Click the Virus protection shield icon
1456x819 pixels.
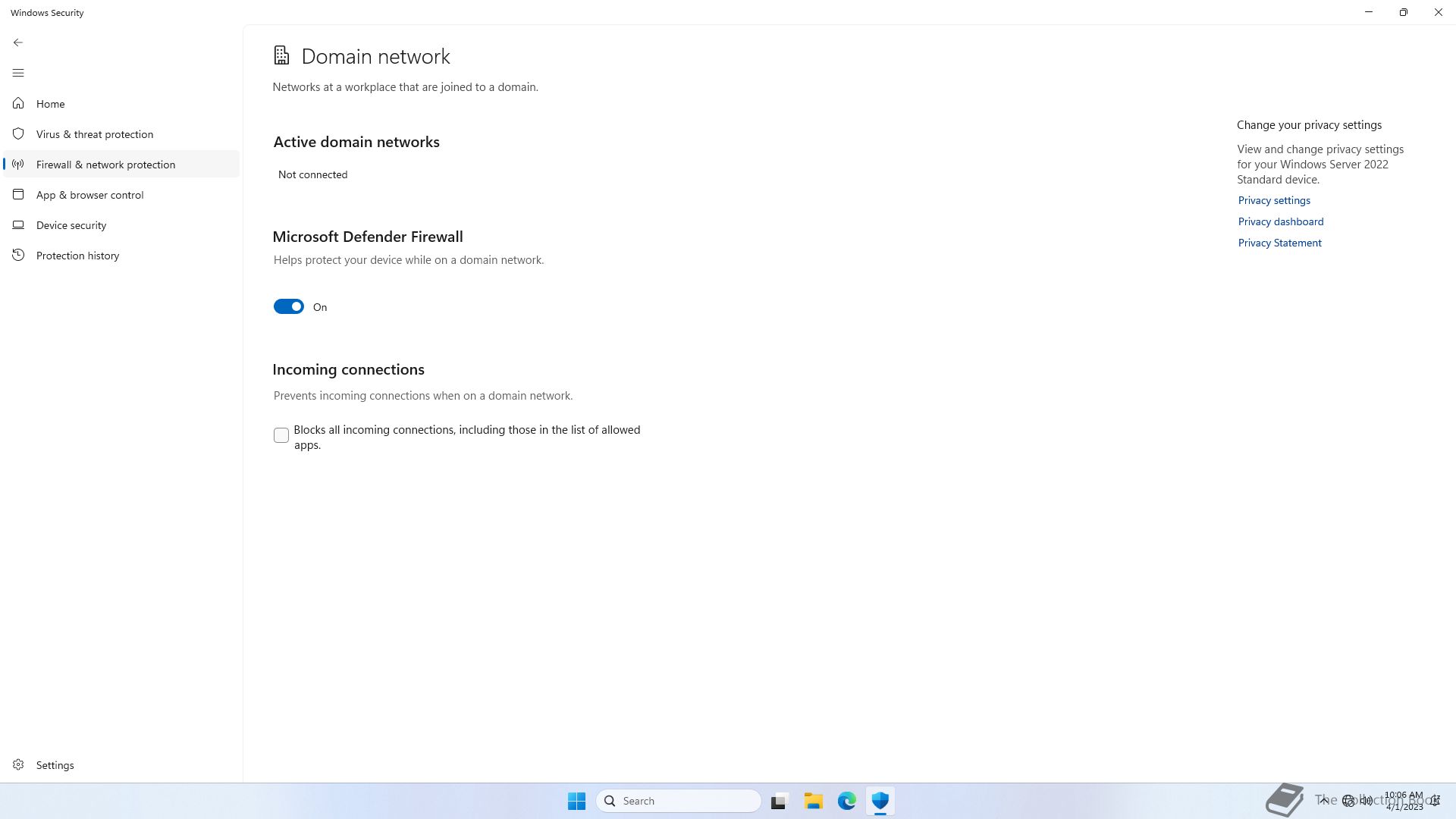18,133
